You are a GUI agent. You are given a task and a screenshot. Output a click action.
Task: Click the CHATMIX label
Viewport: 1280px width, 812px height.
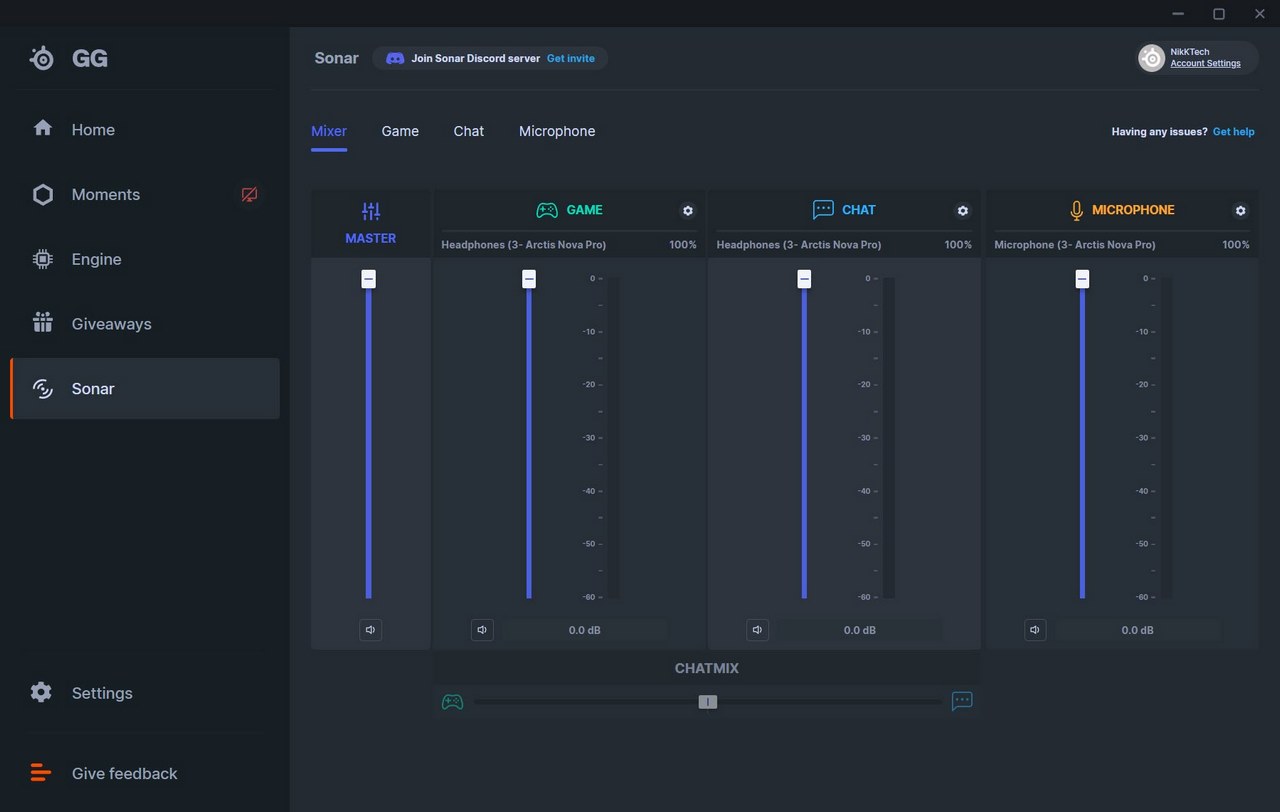[707, 668]
